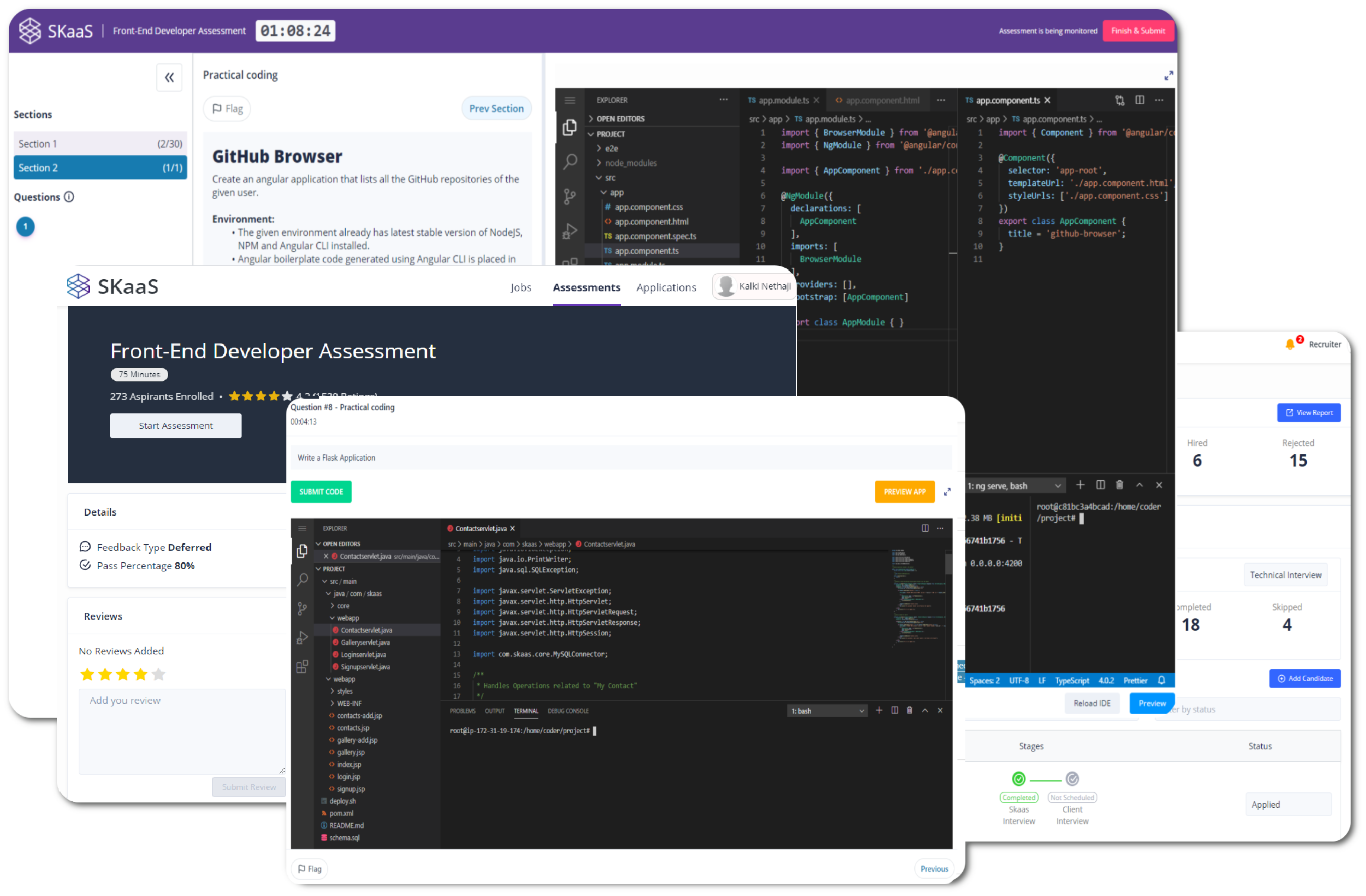Select Section 1 in sections list
This screenshot has height=896, width=1366.
pos(100,143)
